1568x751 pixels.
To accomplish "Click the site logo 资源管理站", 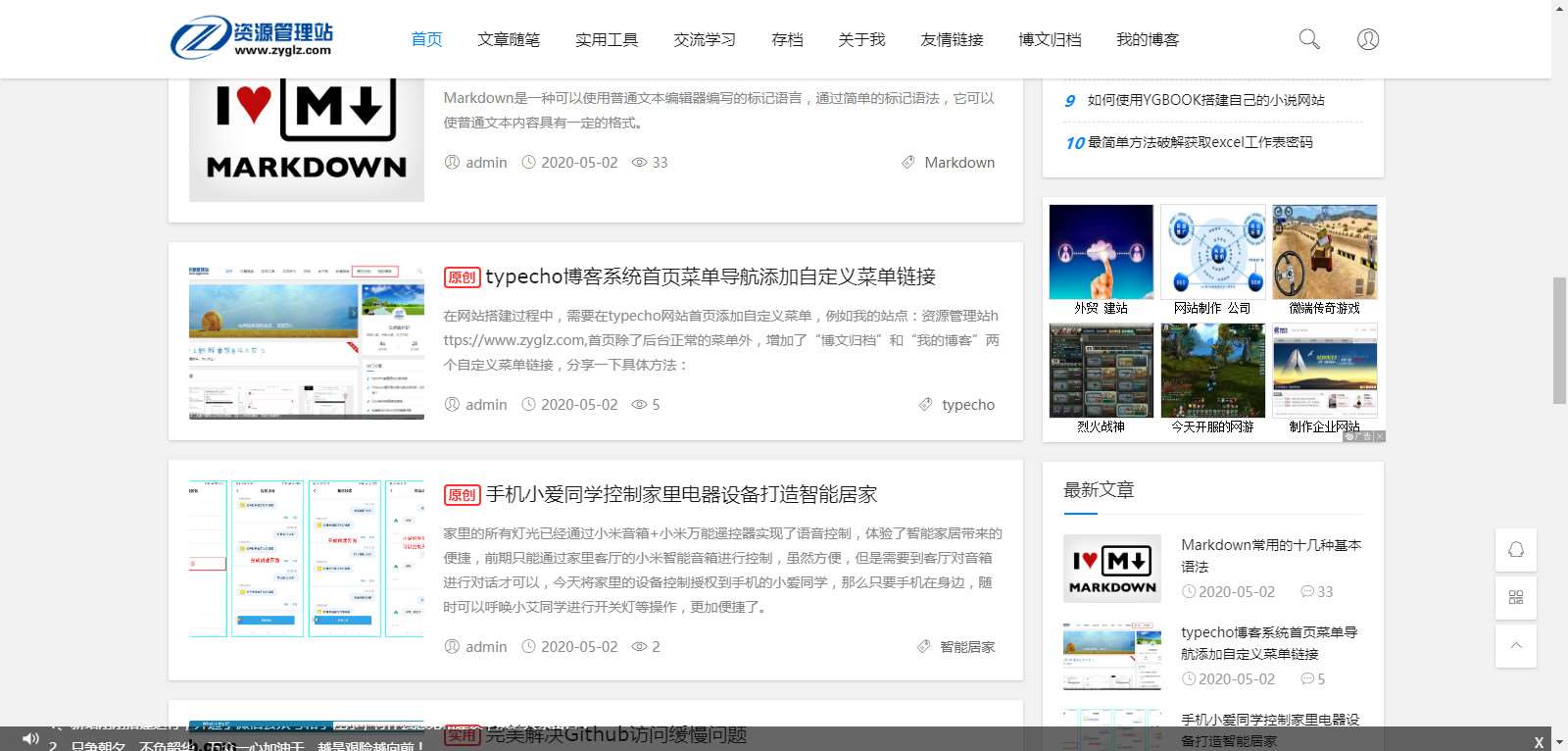I will coord(253,38).
